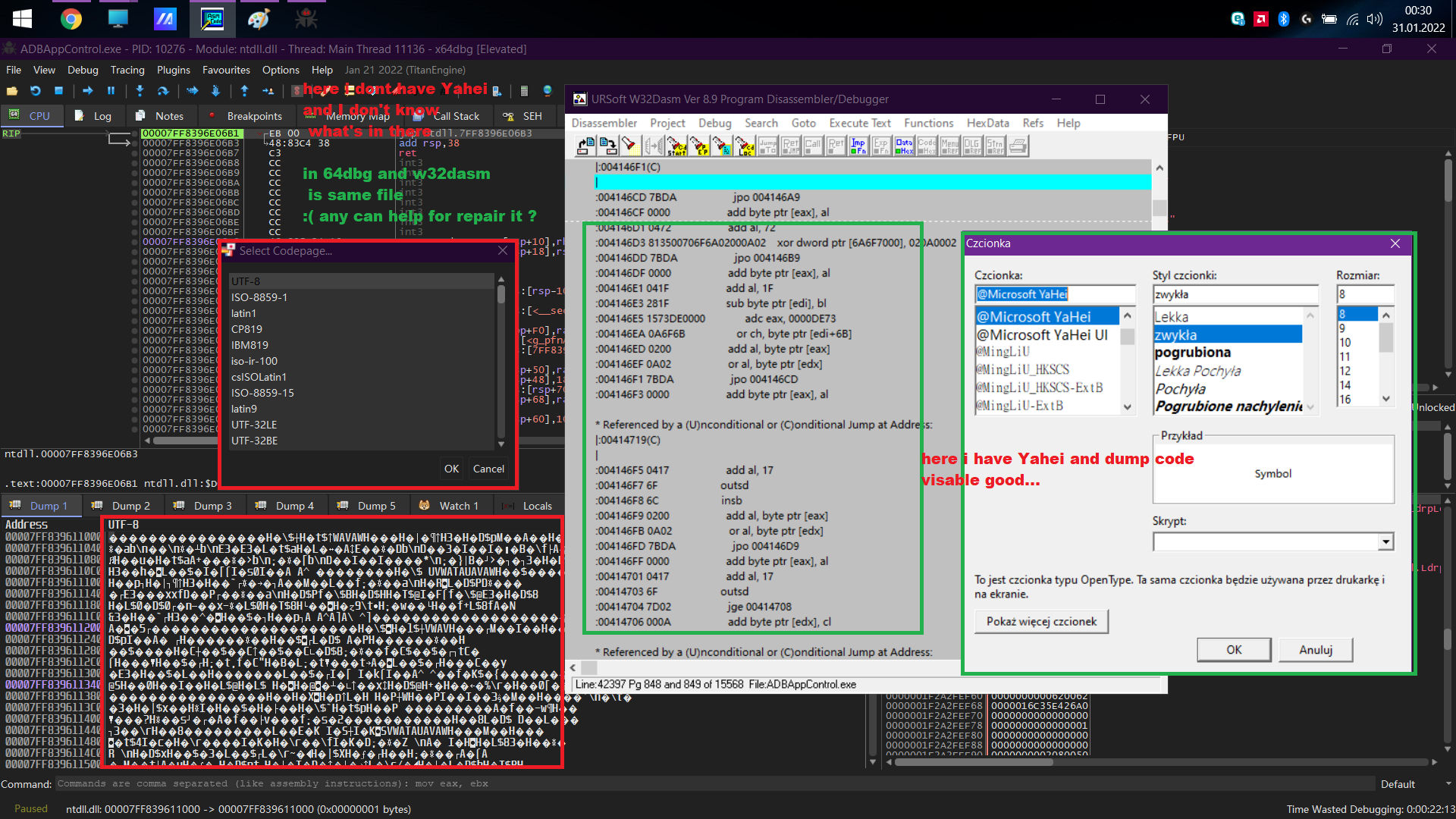The image size is (1456, 819).
Task: Restart the debuggee using the restart icon
Action: [x=35, y=90]
